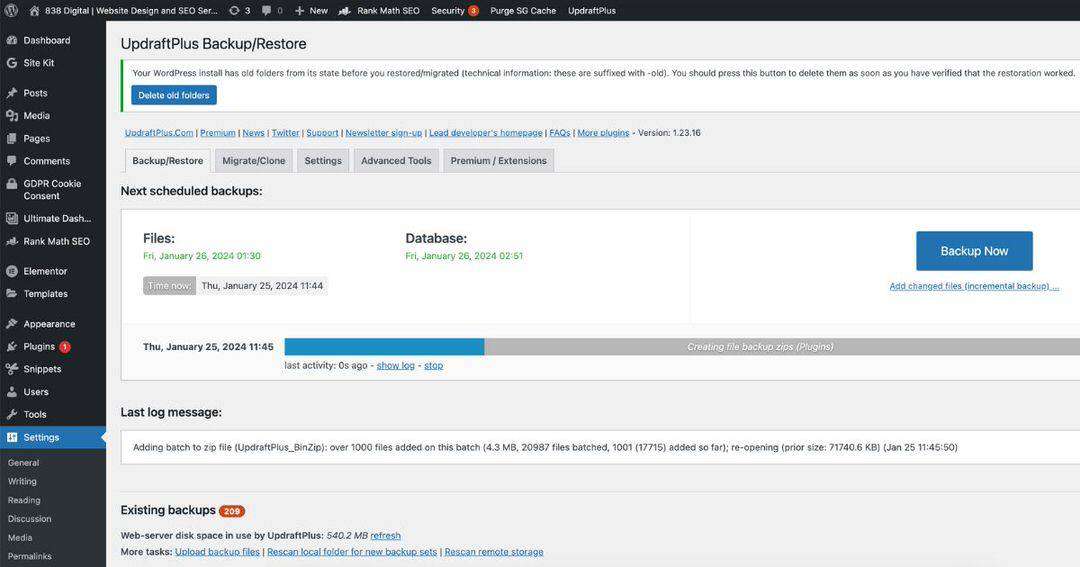Click the Appearance brush icon
The image size is (1080, 567).
12,324
